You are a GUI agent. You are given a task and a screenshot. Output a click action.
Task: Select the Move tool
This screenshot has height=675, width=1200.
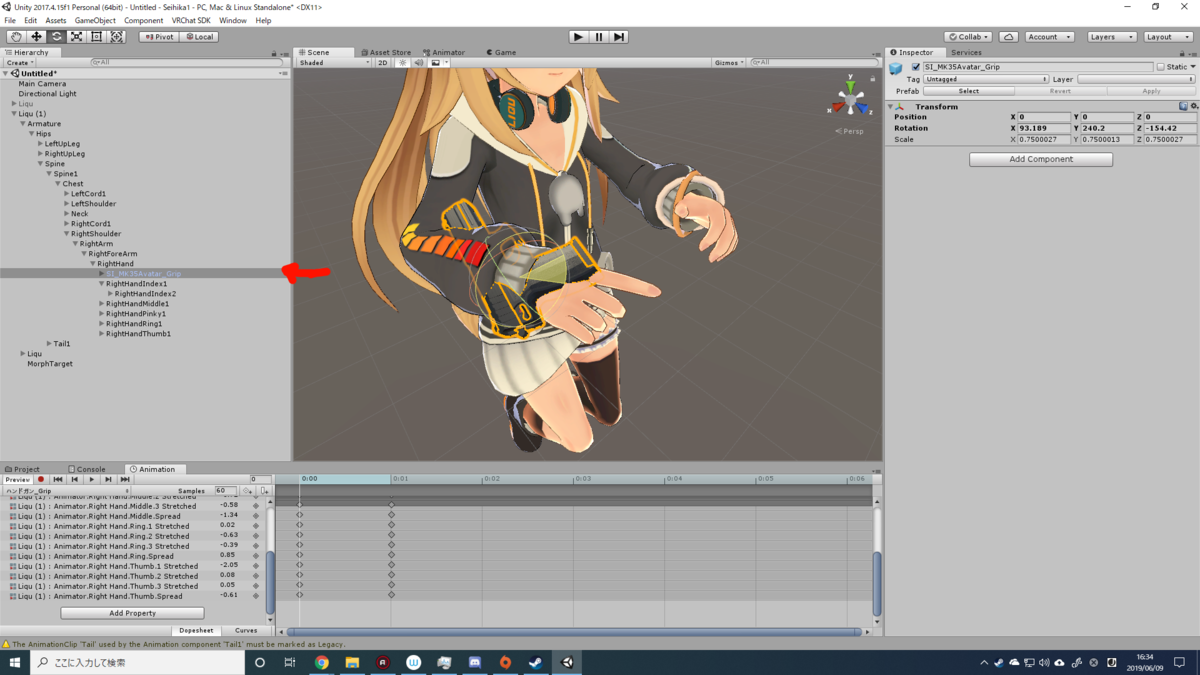point(36,37)
